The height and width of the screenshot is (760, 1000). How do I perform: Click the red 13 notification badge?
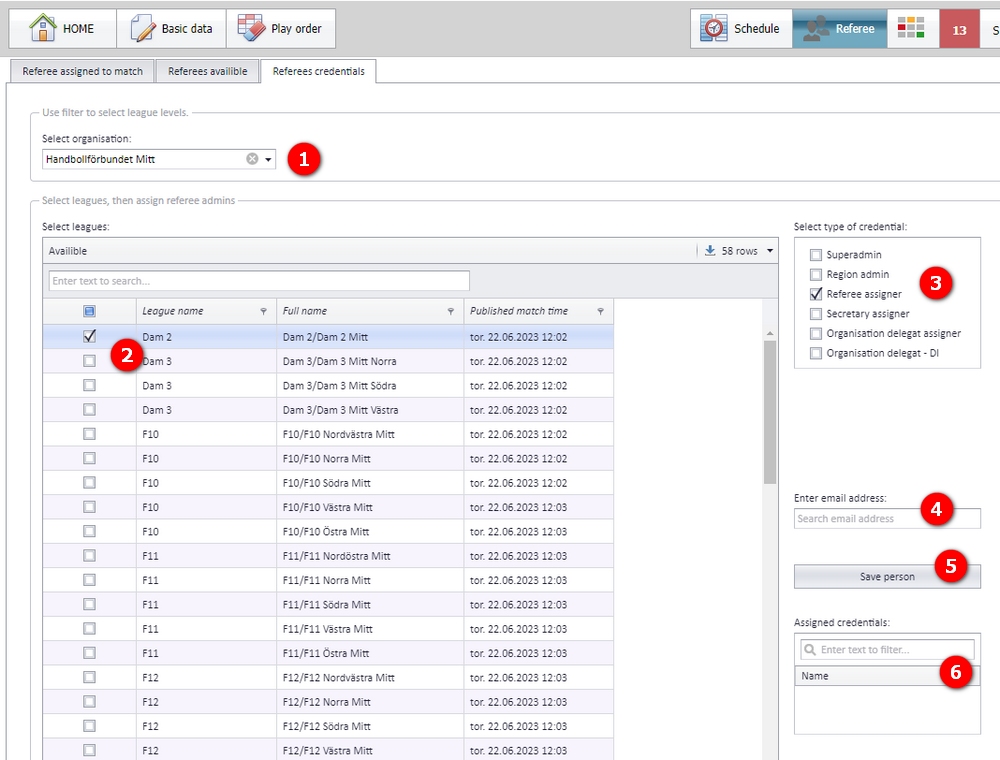pyautogui.click(x=959, y=29)
